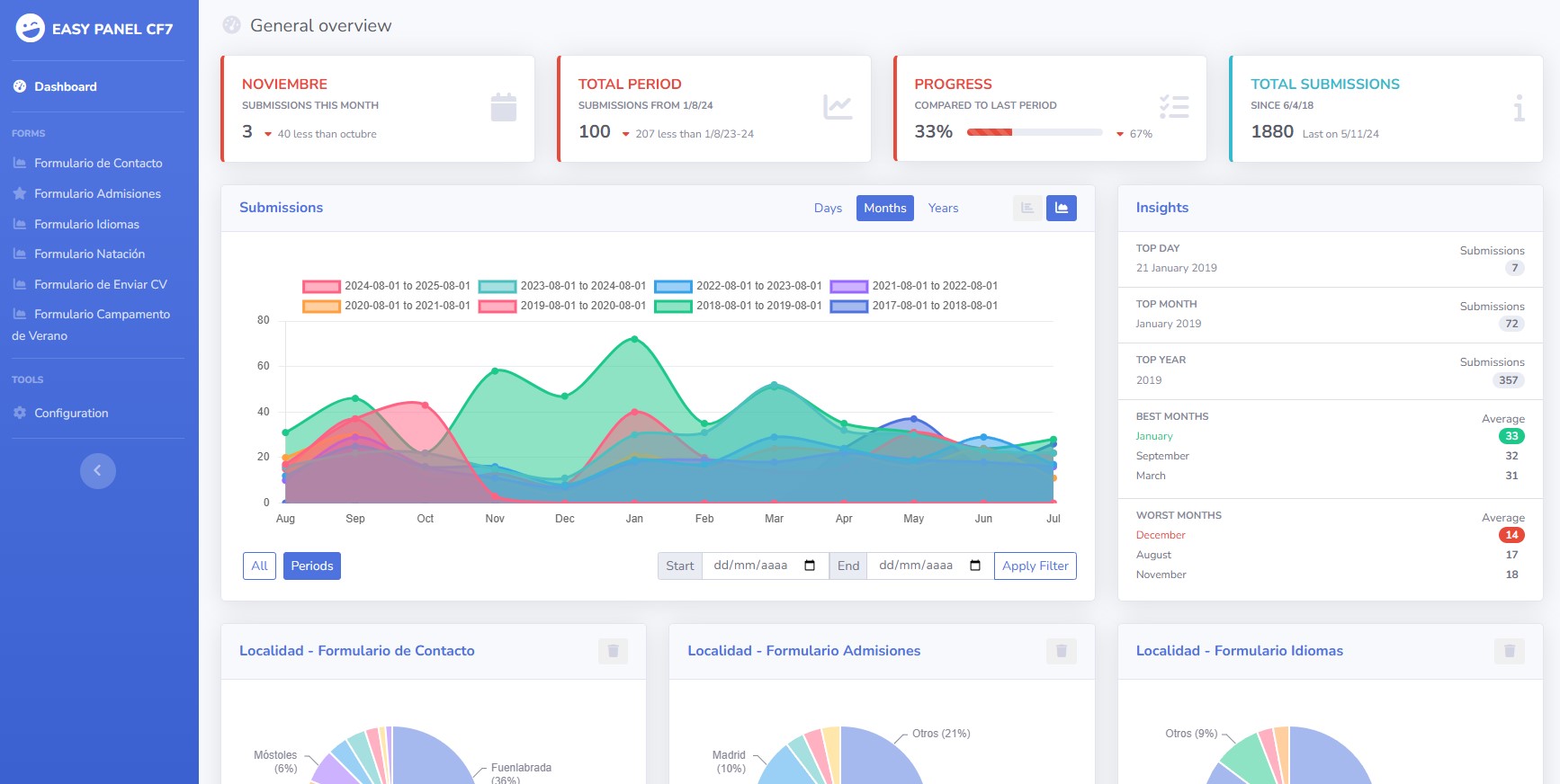This screenshot has width=1560, height=784.
Task: Click the Configuration gear icon in sidebar
Action: tap(20, 413)
